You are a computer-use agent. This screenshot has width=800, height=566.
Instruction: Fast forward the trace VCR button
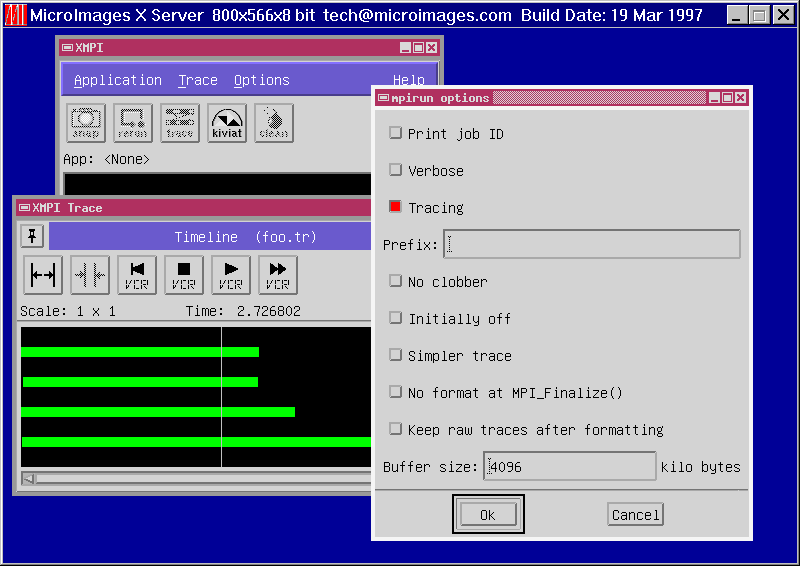tap(278, 275)
